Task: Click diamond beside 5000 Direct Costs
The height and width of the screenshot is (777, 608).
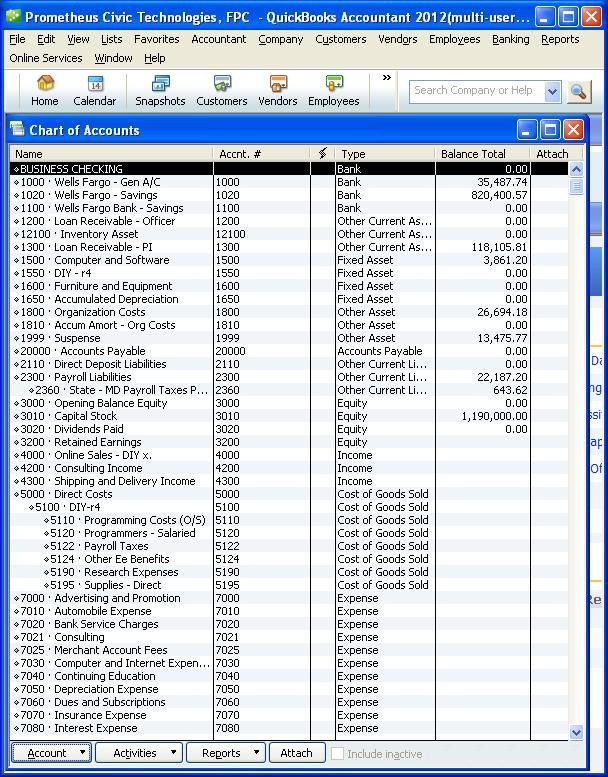Action: 16,494
